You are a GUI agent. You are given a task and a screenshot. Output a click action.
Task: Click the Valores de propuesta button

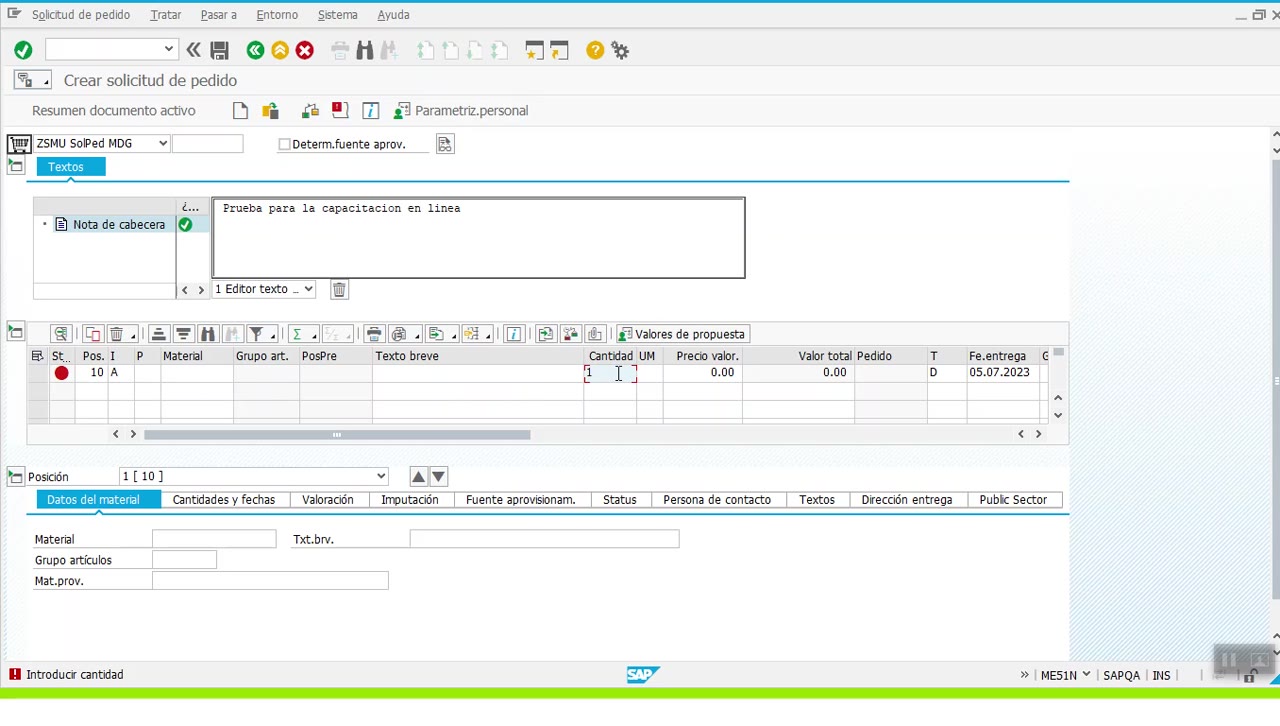pyautogui.click(x=681, y=334)
